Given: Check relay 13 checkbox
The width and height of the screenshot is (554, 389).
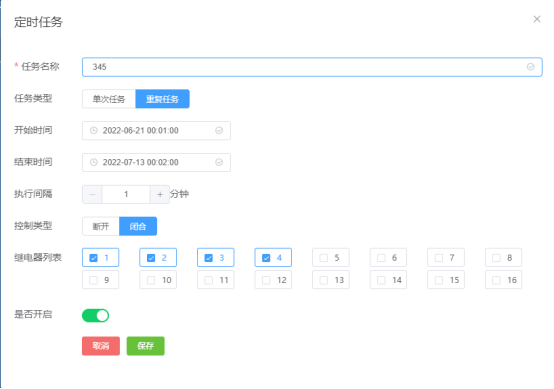Looking at the screenshot, I should pos(324,280).
